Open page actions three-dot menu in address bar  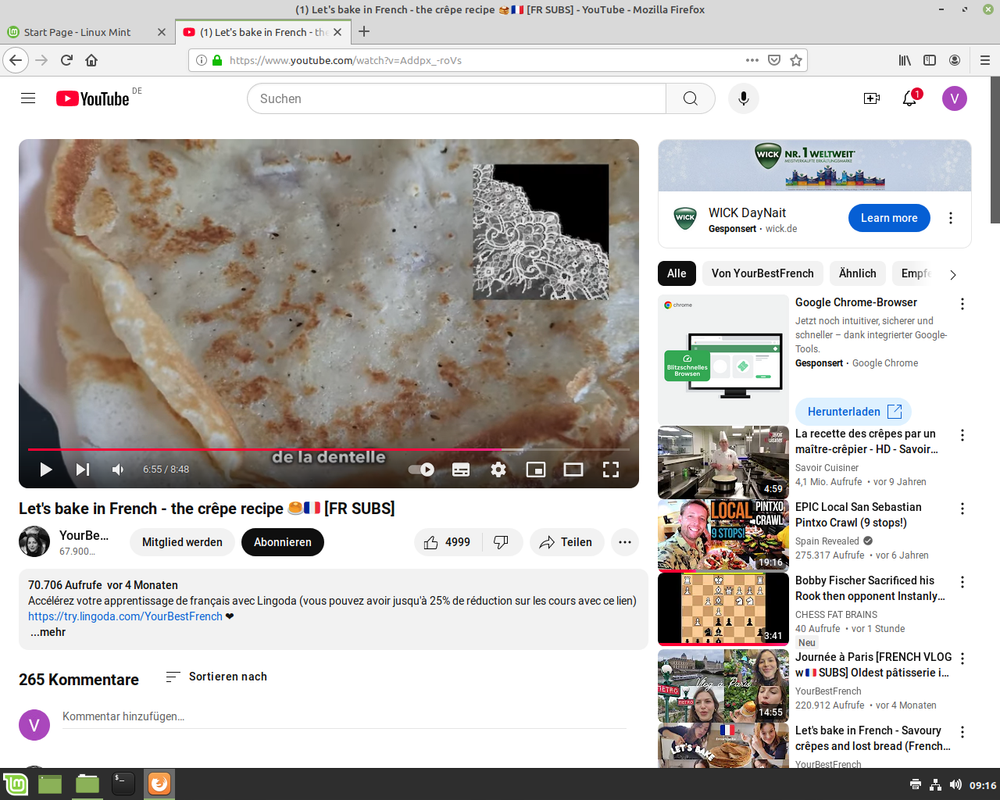752,61
